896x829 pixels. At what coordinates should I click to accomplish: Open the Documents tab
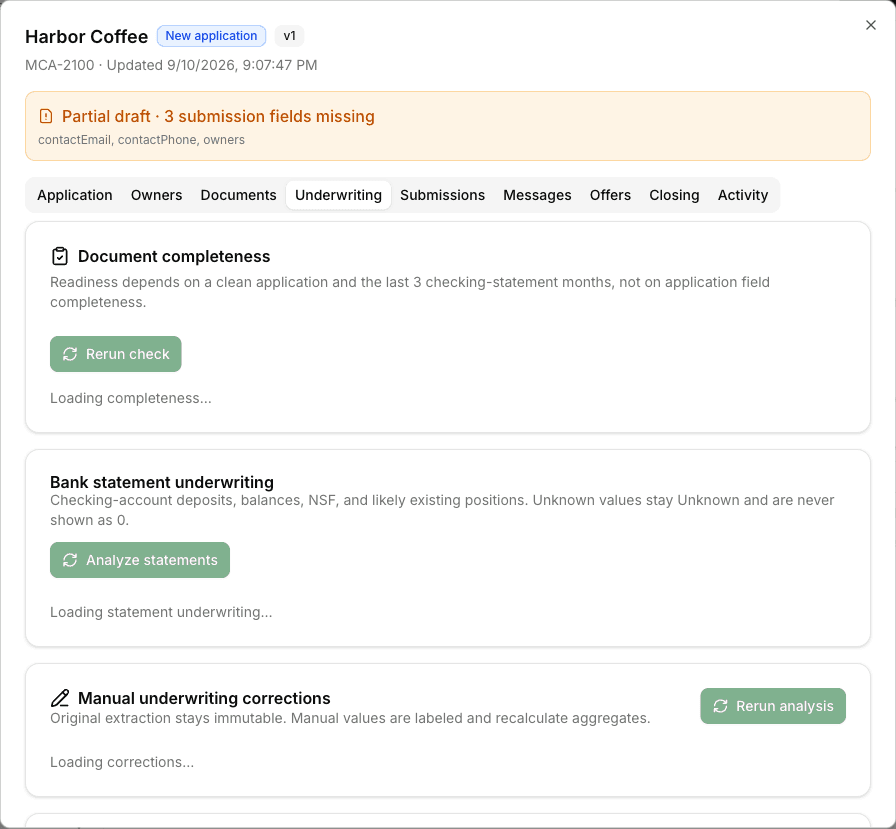[238, 195]
